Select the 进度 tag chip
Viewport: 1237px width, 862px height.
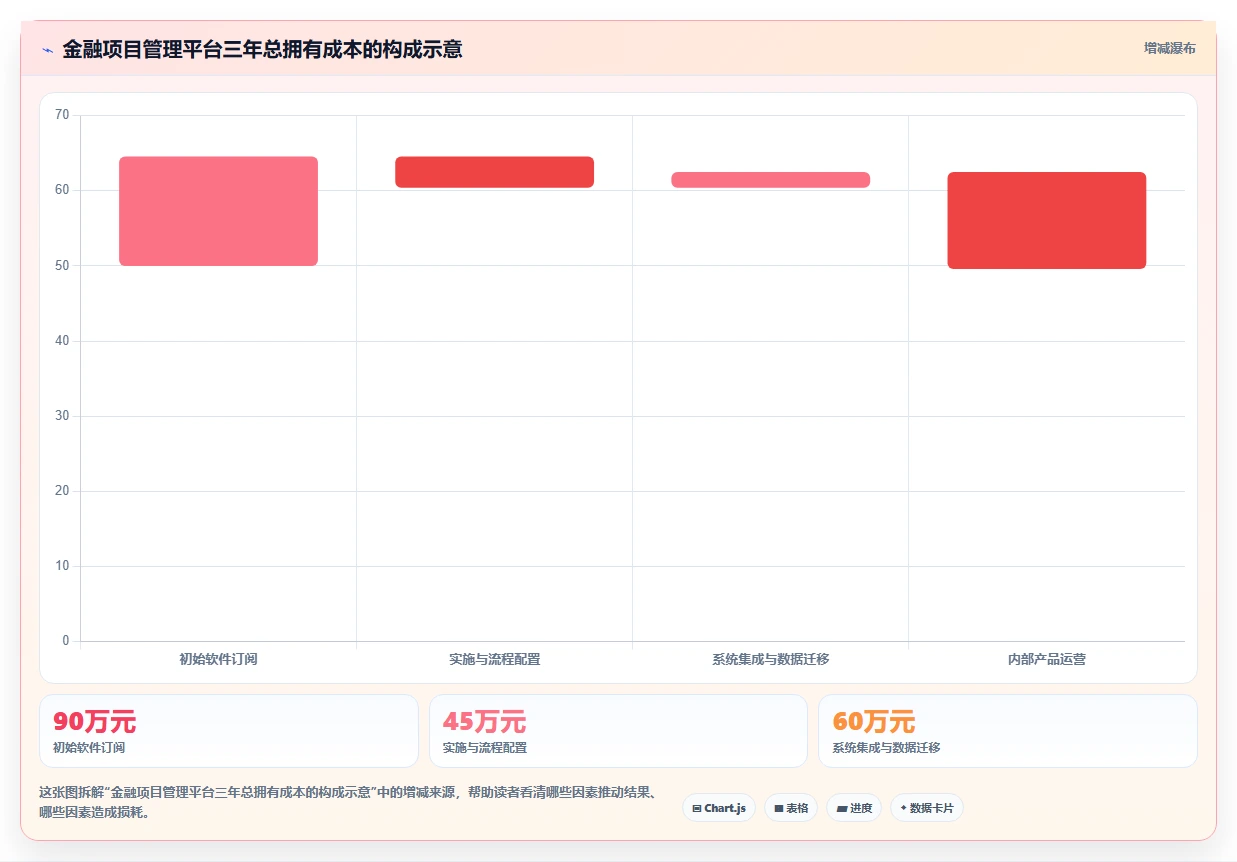[x=854, y=808]
